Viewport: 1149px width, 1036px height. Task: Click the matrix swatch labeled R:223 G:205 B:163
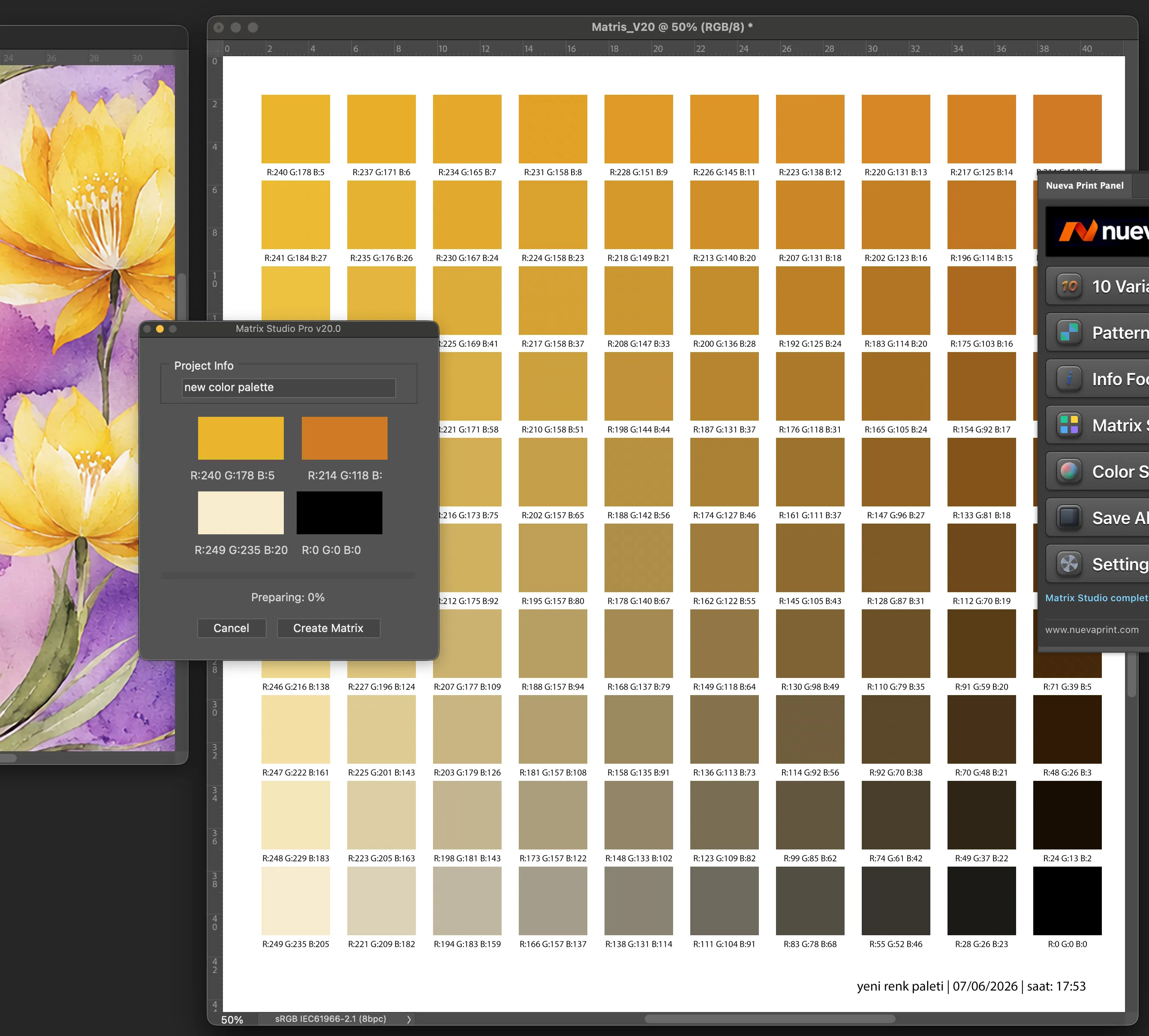click(x=381, y=816)
